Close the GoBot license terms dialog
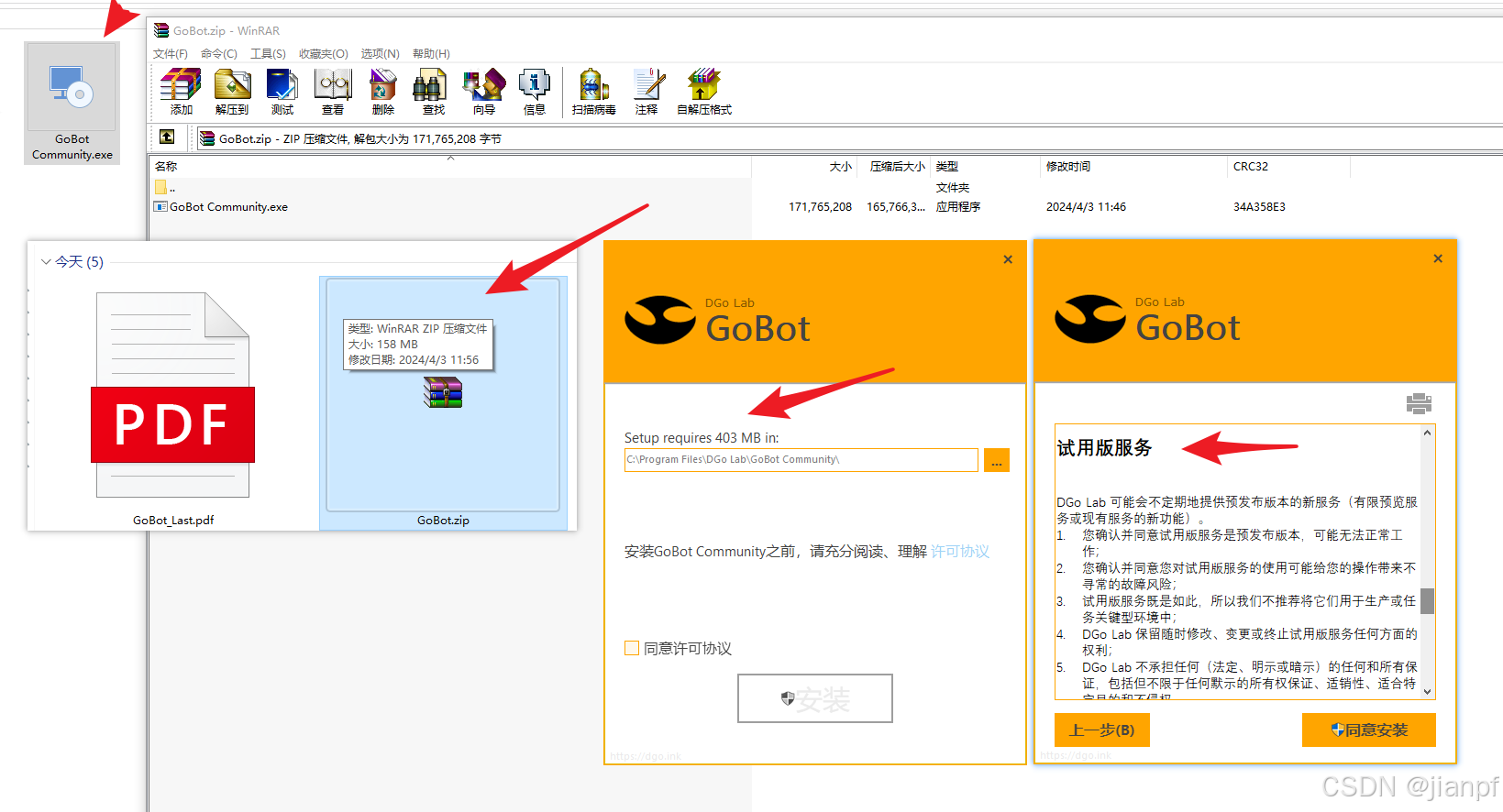 click(x=1438, y=258)
